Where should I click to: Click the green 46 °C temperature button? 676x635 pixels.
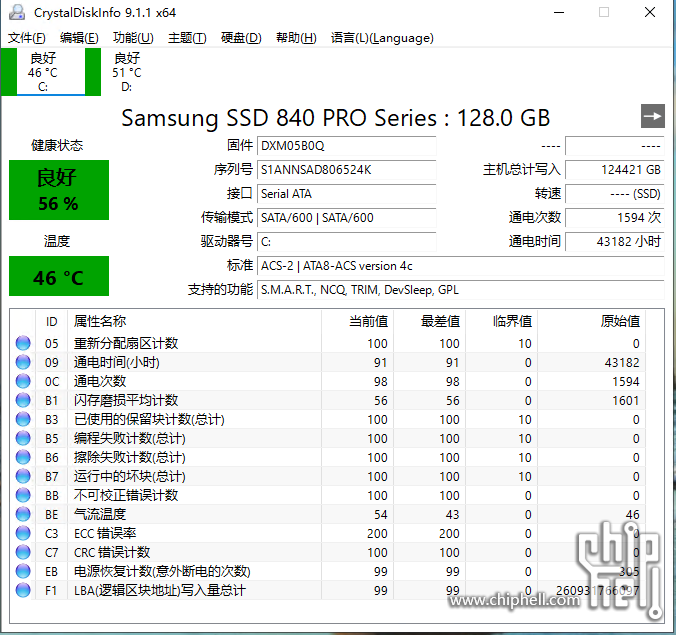[59, 276]
